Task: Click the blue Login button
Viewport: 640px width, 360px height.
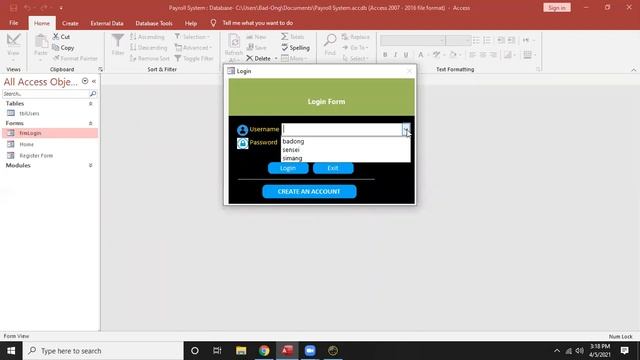Action: 288,168
